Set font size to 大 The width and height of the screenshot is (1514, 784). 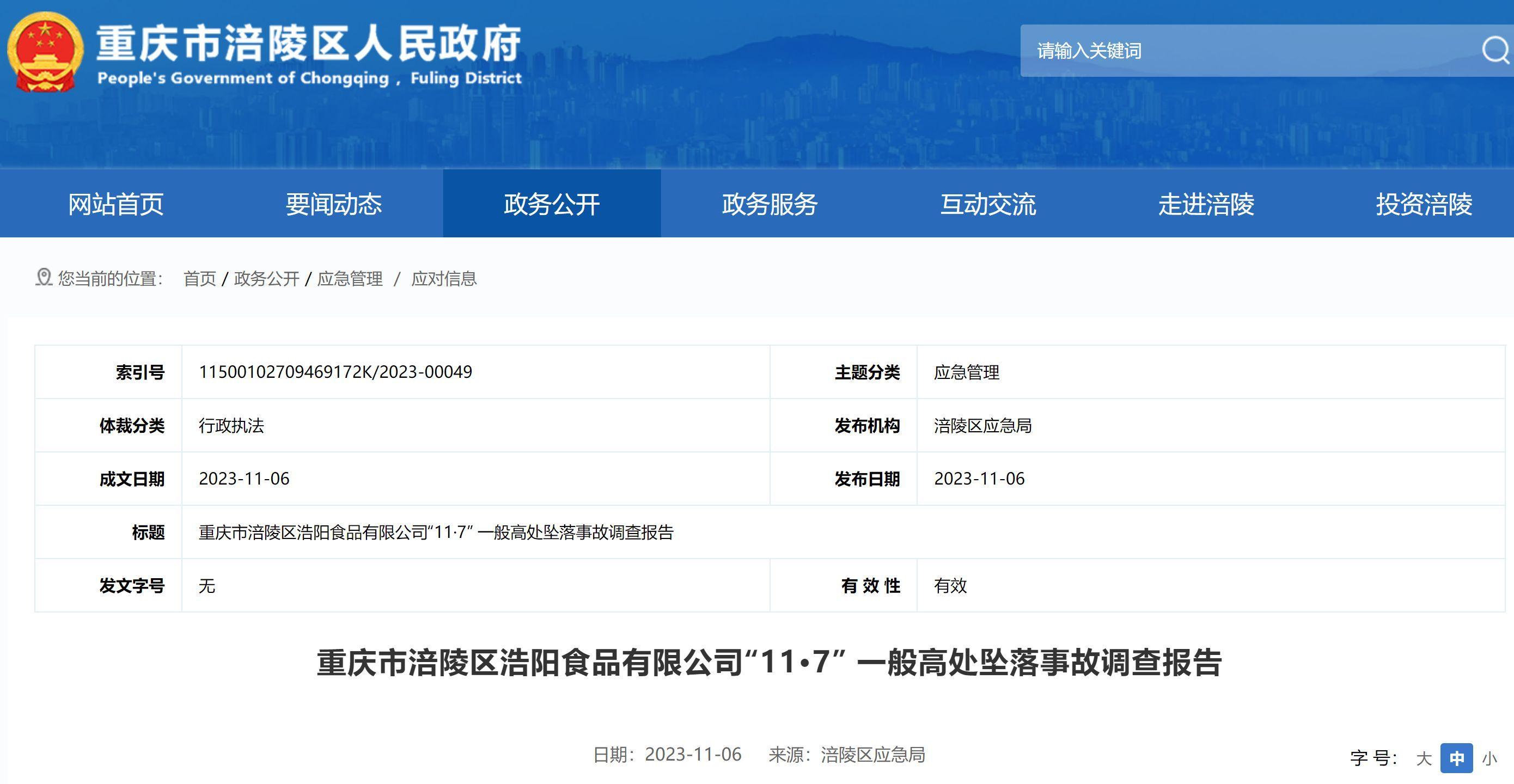(1423, 758)
